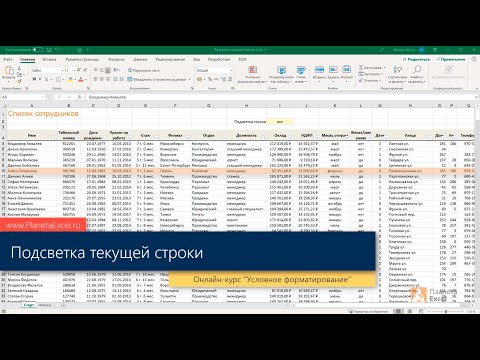Open the Файл tab

pos(8,59)
